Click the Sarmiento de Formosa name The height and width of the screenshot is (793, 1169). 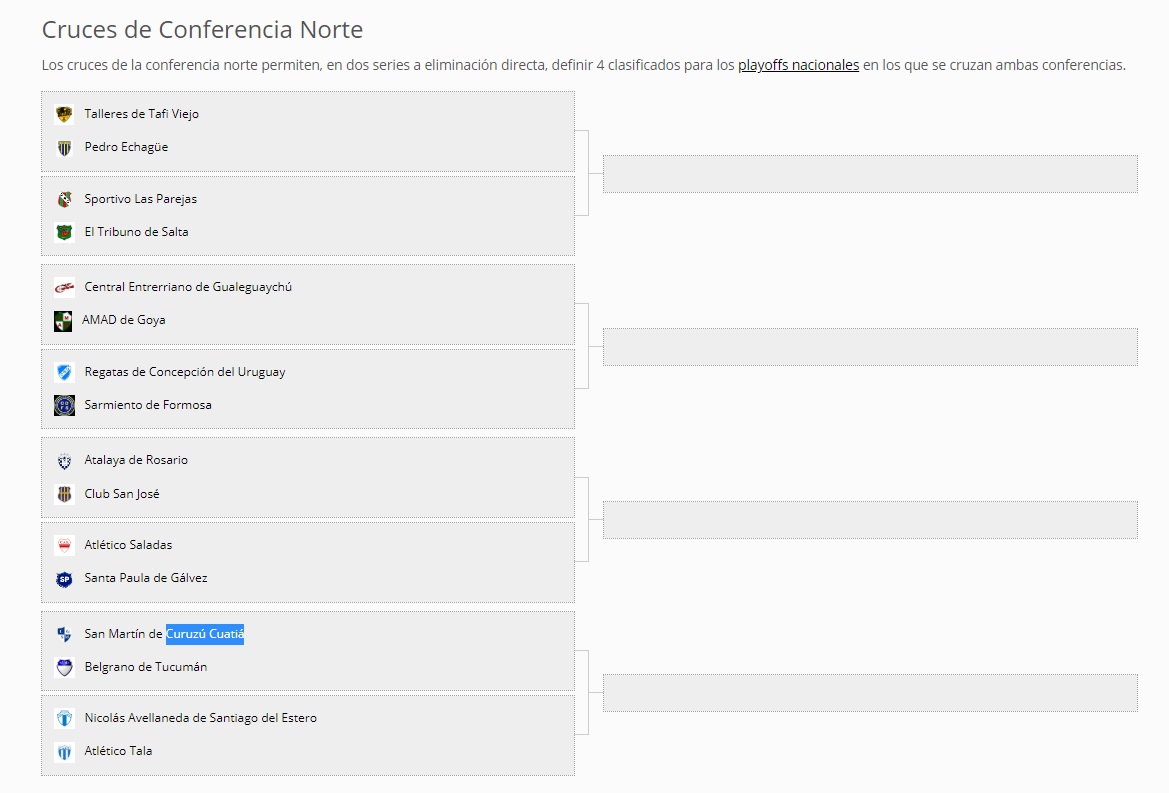click(148, 405)
